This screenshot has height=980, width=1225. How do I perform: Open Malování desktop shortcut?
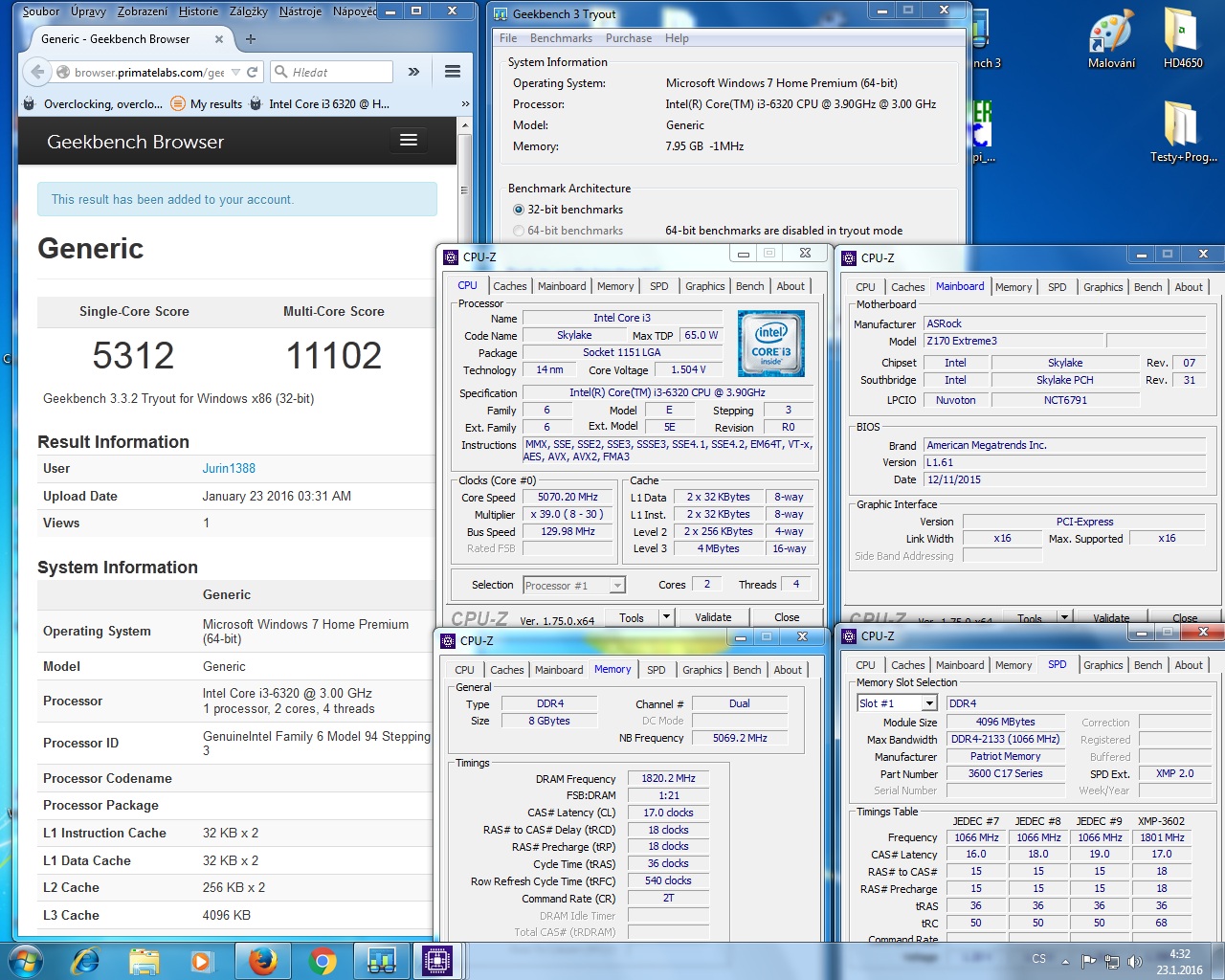pyautogui.click(x=1111, y=40)
